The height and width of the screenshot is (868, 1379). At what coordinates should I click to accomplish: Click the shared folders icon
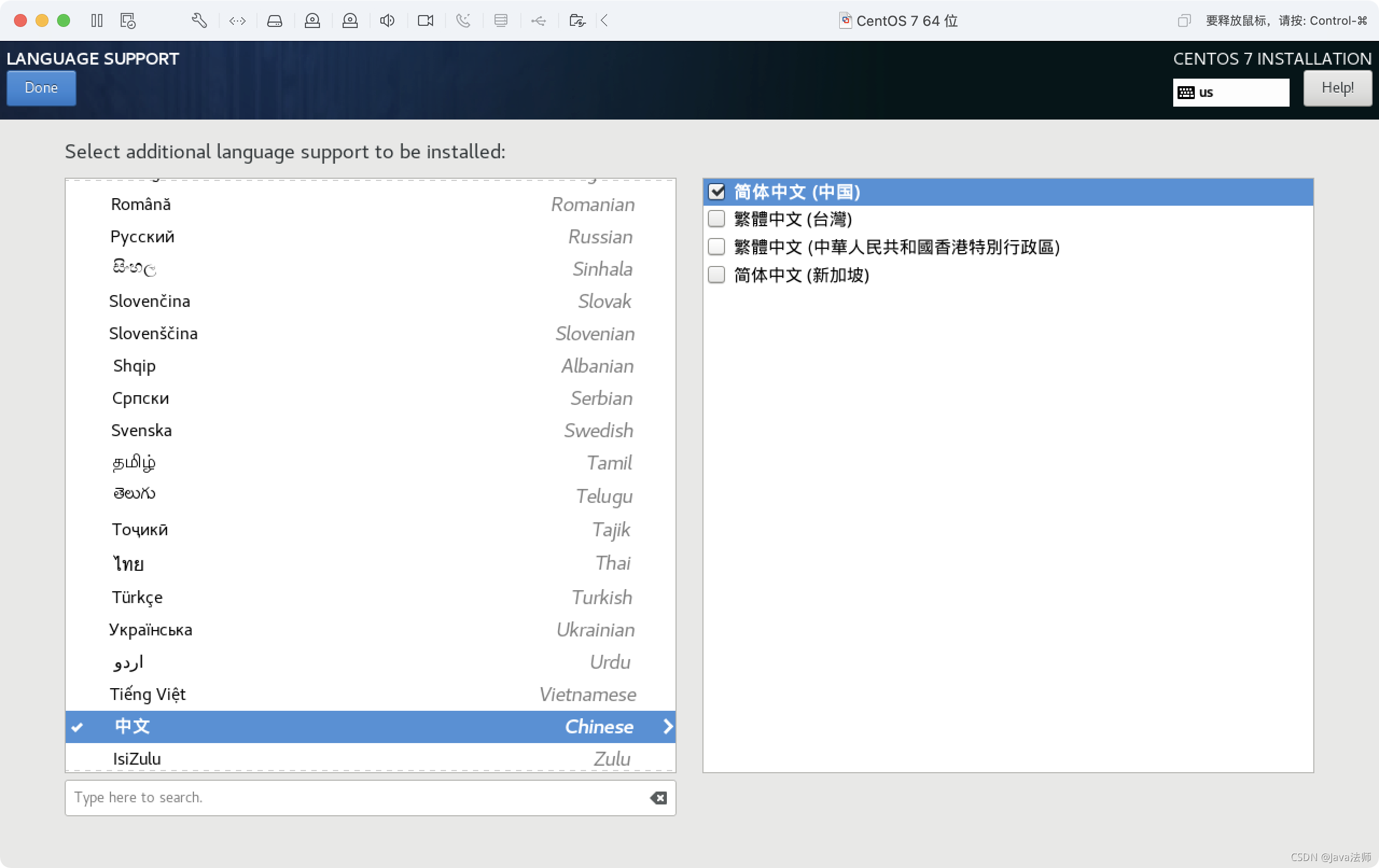pos(577,21)
